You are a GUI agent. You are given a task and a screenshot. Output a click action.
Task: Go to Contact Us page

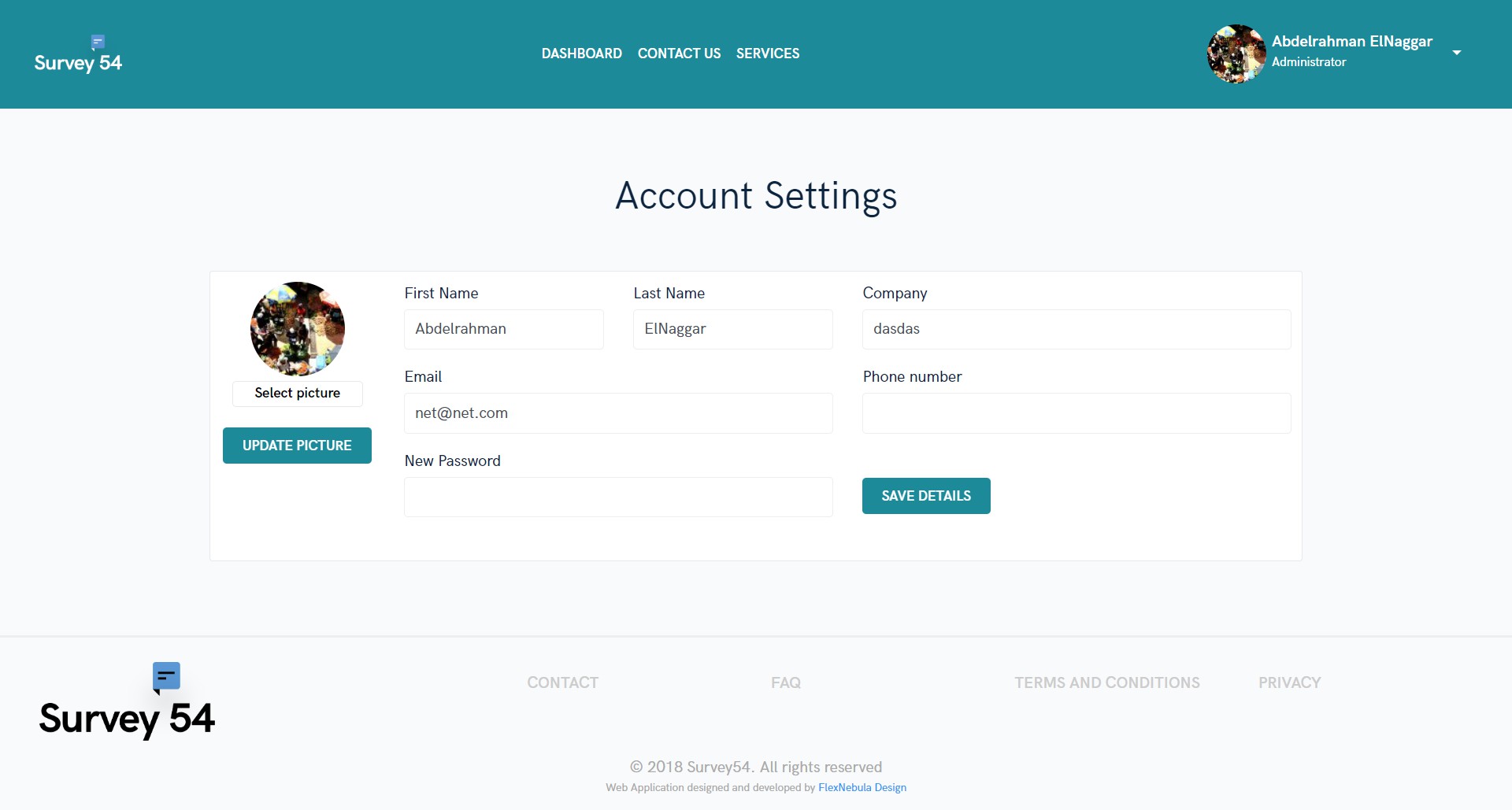tap(679, 54)
